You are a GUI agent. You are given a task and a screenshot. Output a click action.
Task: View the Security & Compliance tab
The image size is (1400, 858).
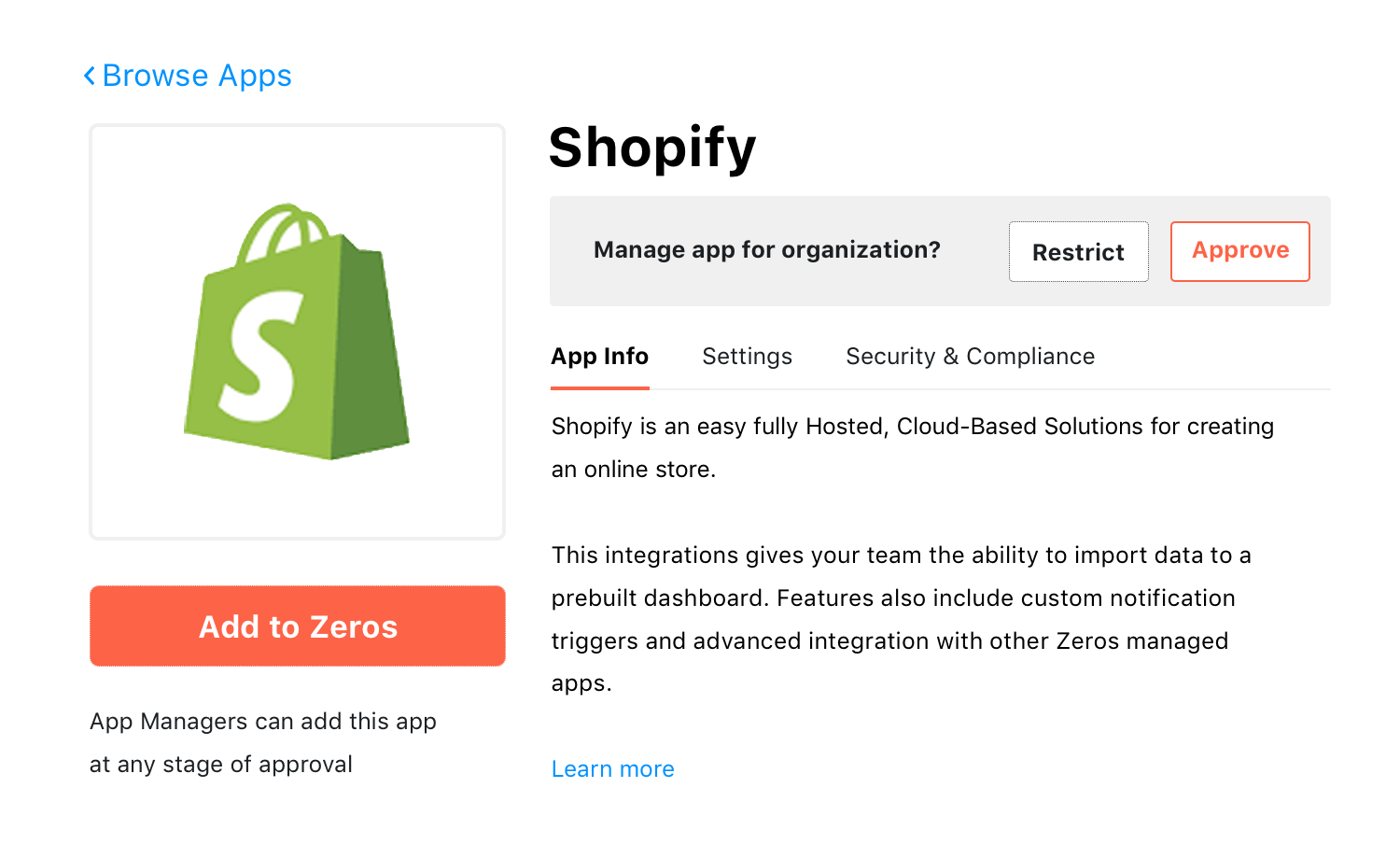(x=970, y=357)
